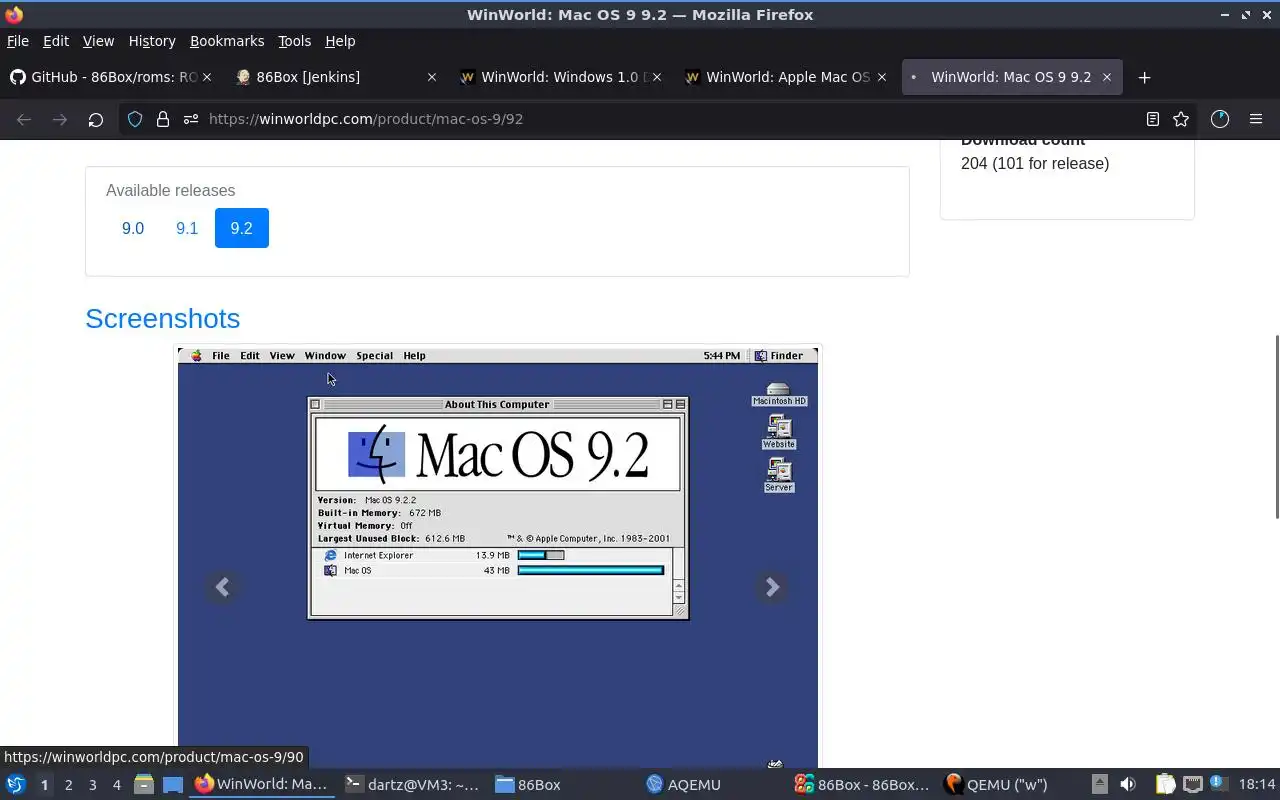Open the dartz@VM3 terminal taskbar item
Viewport: 1280px width, 800px height.
point(412,785)
